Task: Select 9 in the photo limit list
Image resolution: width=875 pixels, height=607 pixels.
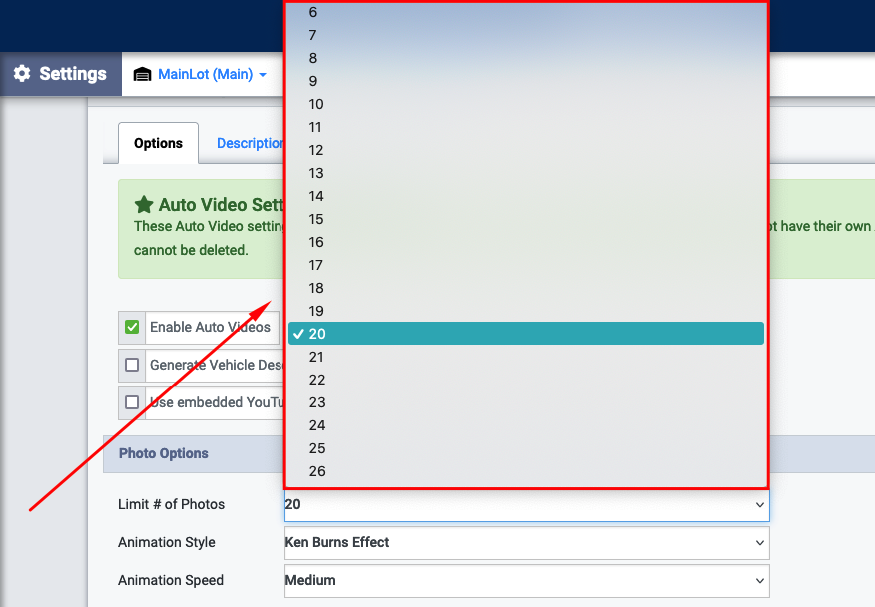Action: (x=526, y=81)
